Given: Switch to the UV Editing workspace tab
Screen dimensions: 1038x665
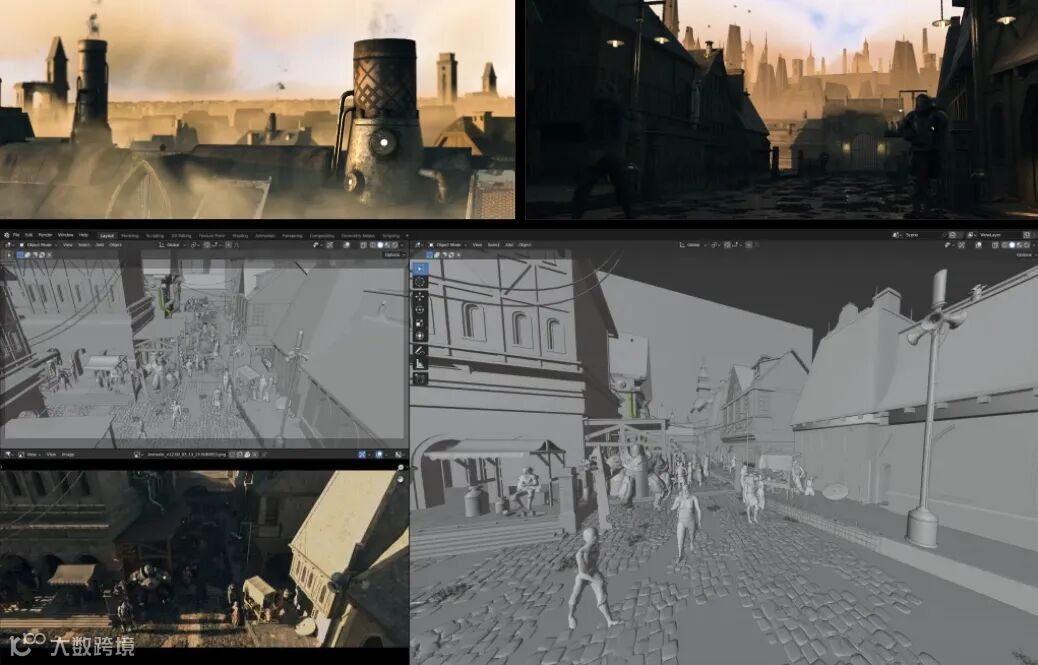Looking at the screenshot, I should click(181, 236).
